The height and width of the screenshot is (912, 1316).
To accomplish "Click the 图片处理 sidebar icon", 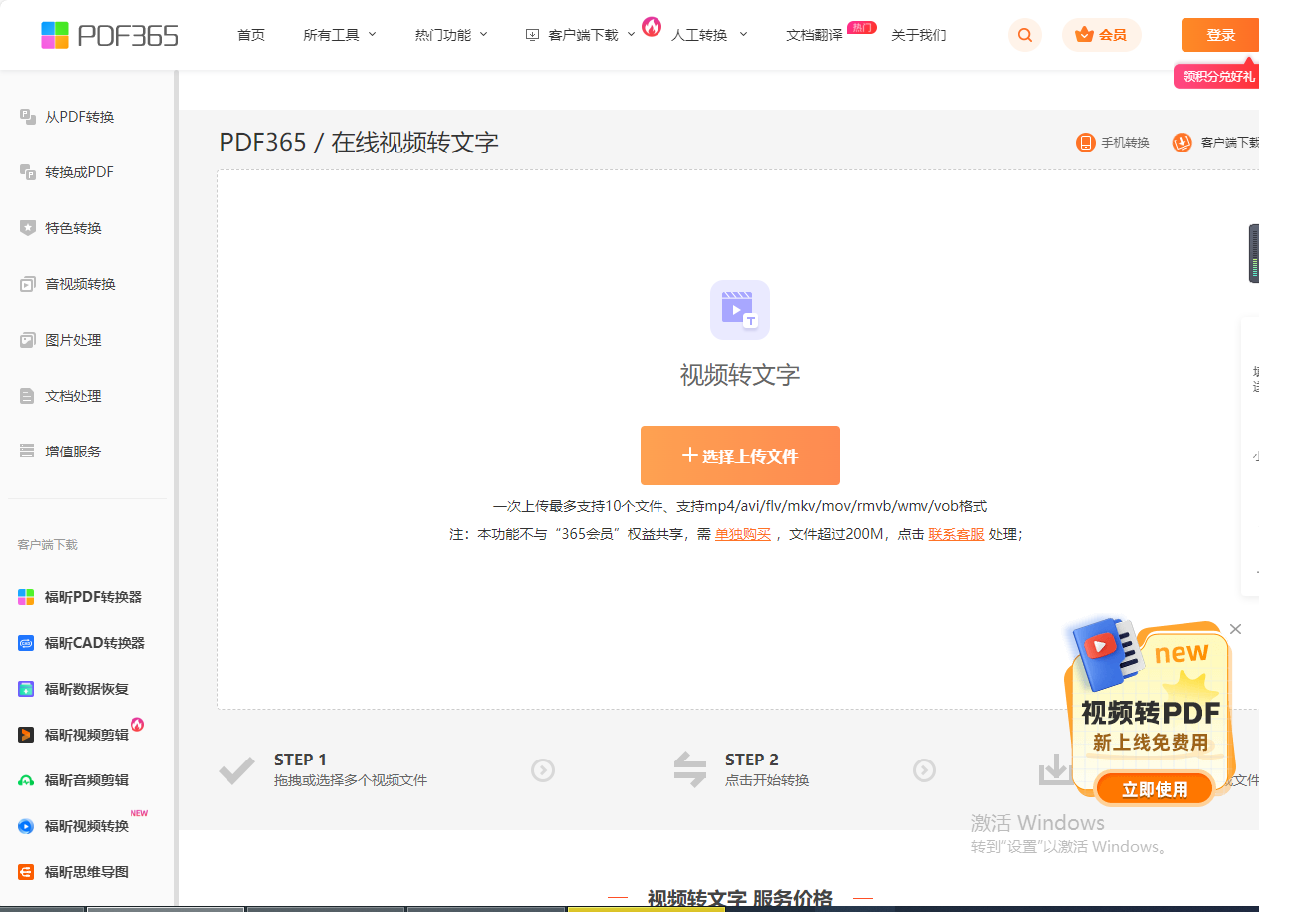I will point(28,340).
